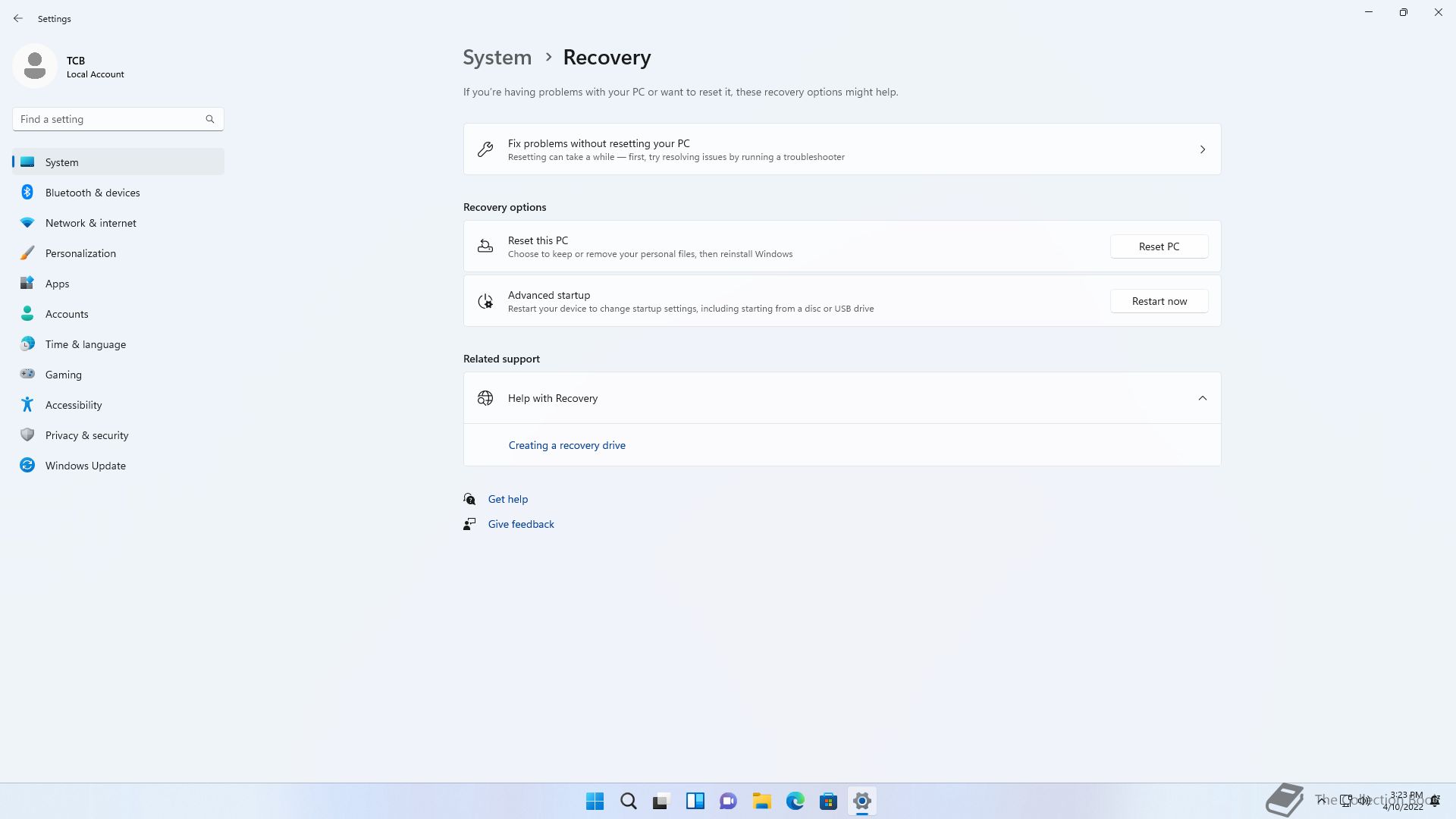Select System in the sidebar
The height and width of the screenshot is (819, 1456).
(118, 162)
